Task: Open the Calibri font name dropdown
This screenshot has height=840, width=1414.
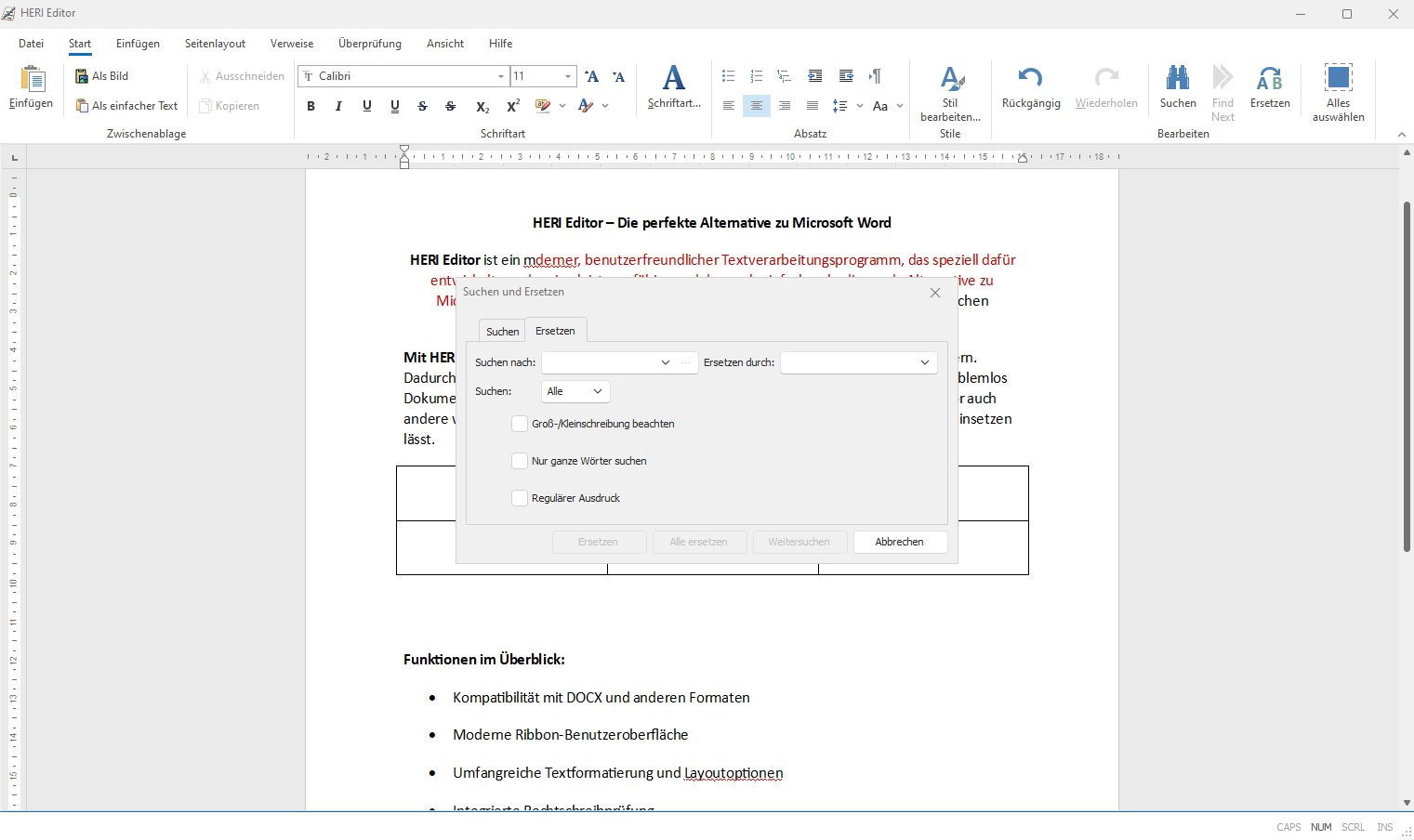Action: (x=501, y=76)
